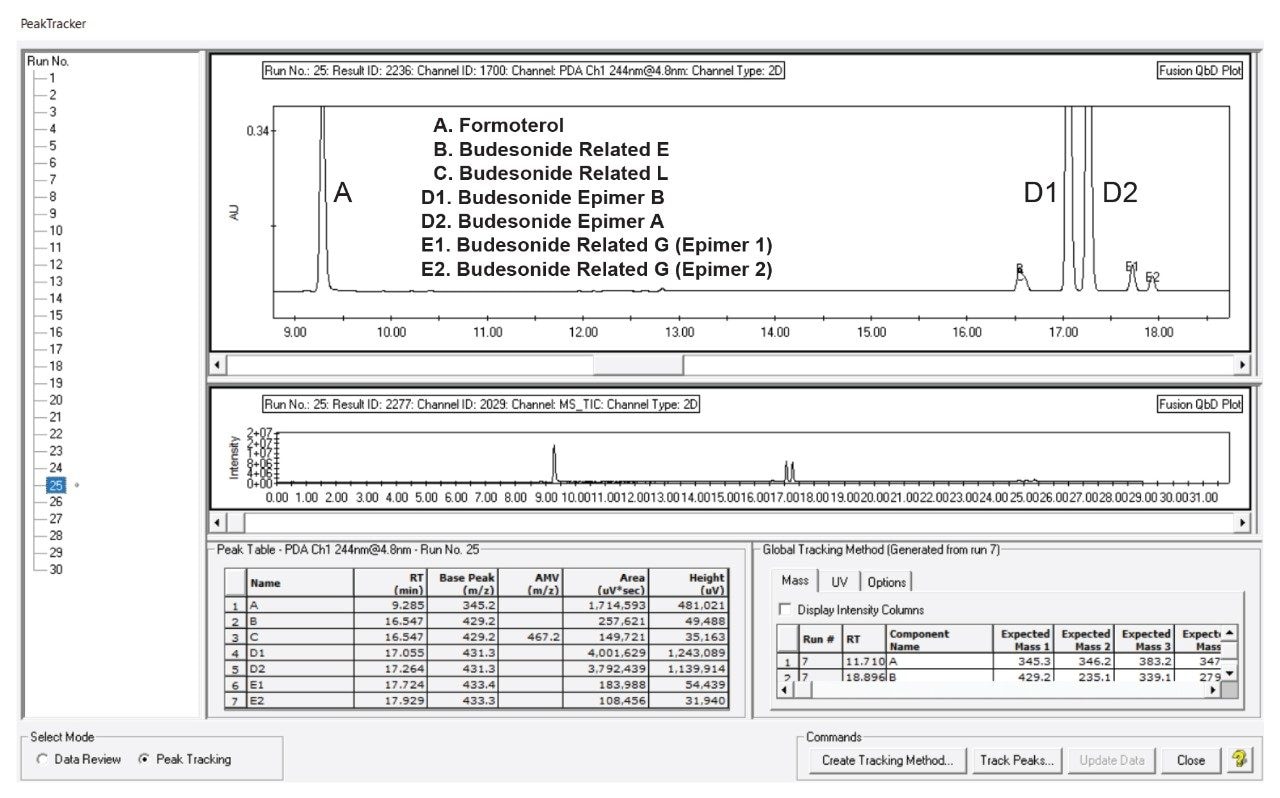Click the Height column header

[x=689, y=583]
